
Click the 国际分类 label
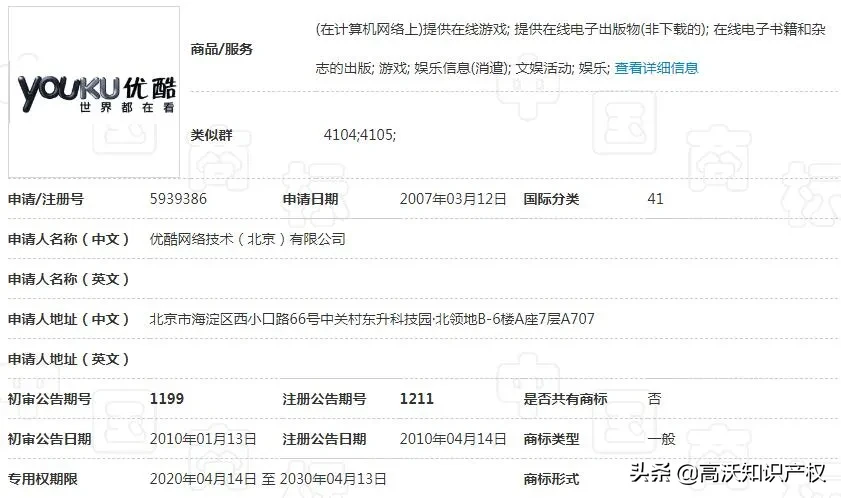551,199
